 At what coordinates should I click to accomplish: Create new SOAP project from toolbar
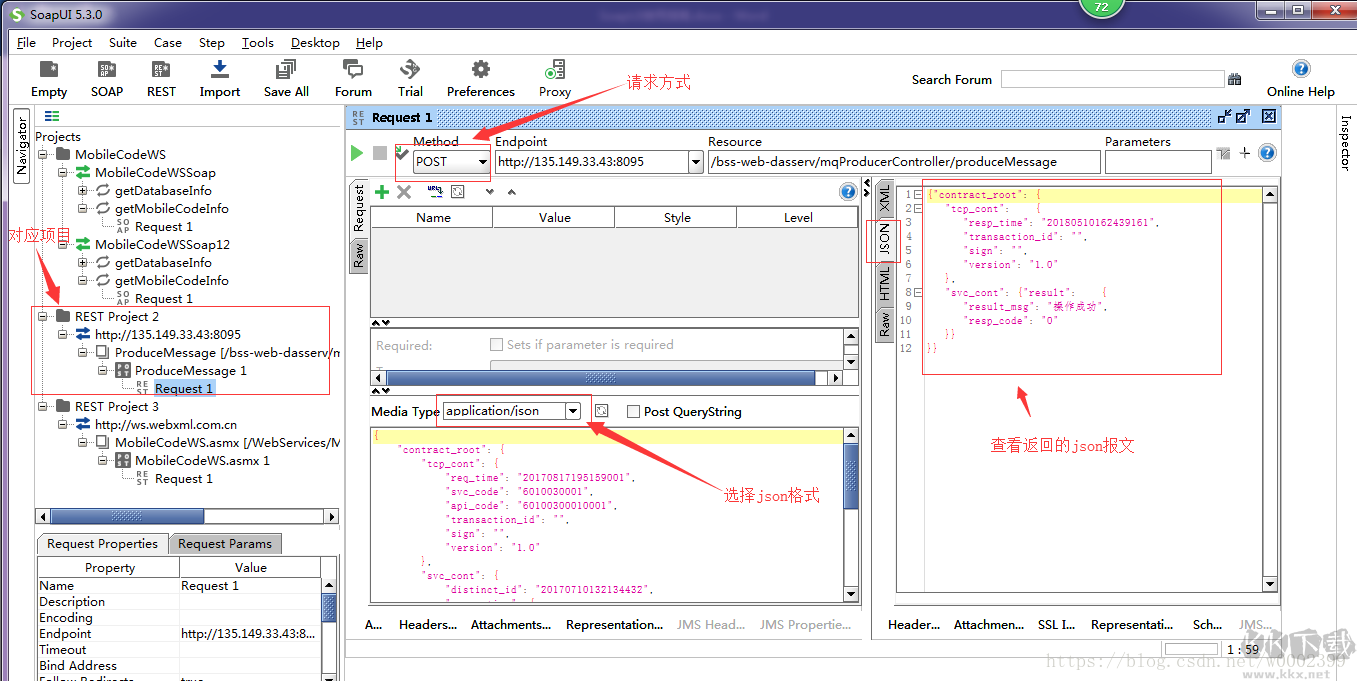pyautogui.click(x=107, y=79)
